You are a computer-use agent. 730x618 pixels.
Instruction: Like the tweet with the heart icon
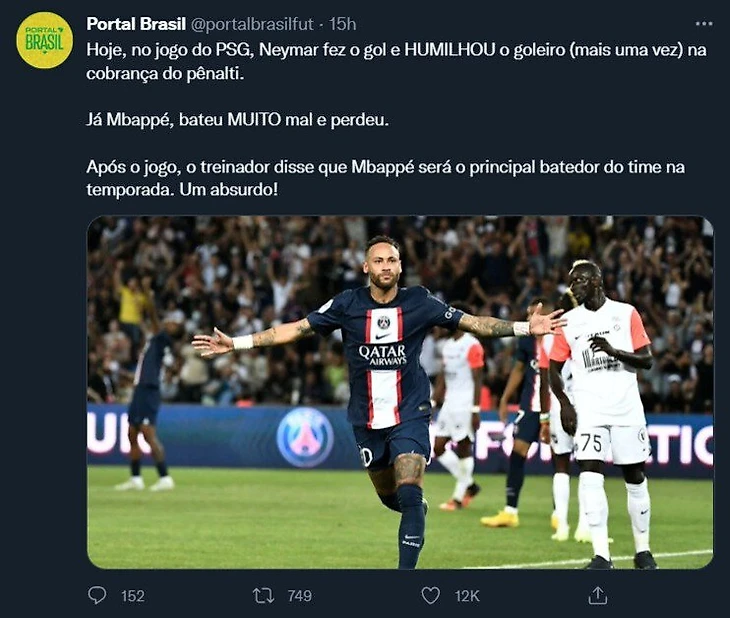pyautogui.click(x=430, y=596)
